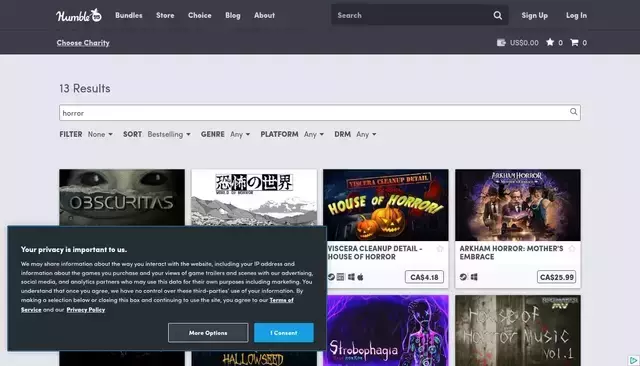Image resolution: width=640 pixels, height=366 pixels.
Task: Click the I Consent button
Action: click(284, 333)
